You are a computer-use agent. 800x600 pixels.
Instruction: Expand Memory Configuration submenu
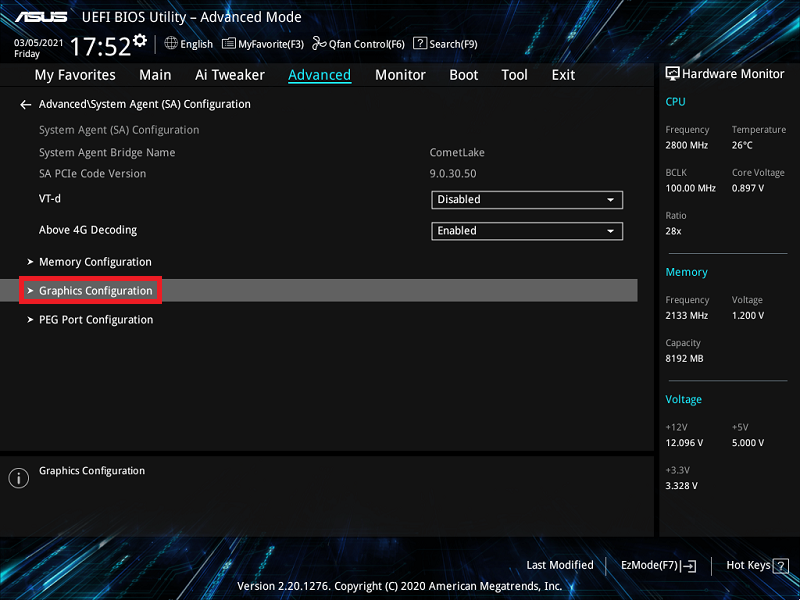pos(95,262)
